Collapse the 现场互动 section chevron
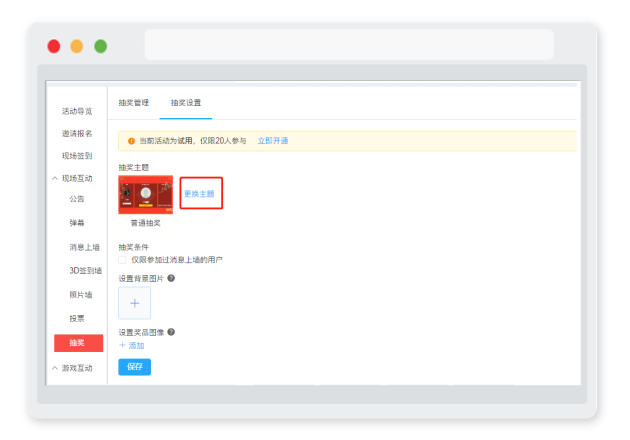 point(55,178)
